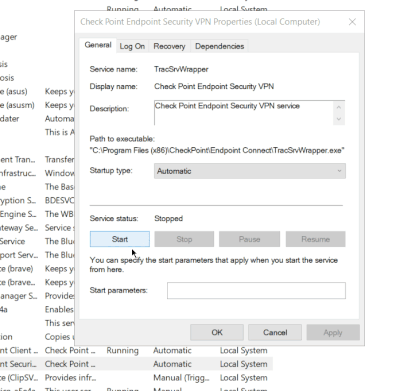Image resolution: width=400 pixels, height=391 pixels.
Task: Select the 'nt Client' service row name
Action: click(19, 351)
